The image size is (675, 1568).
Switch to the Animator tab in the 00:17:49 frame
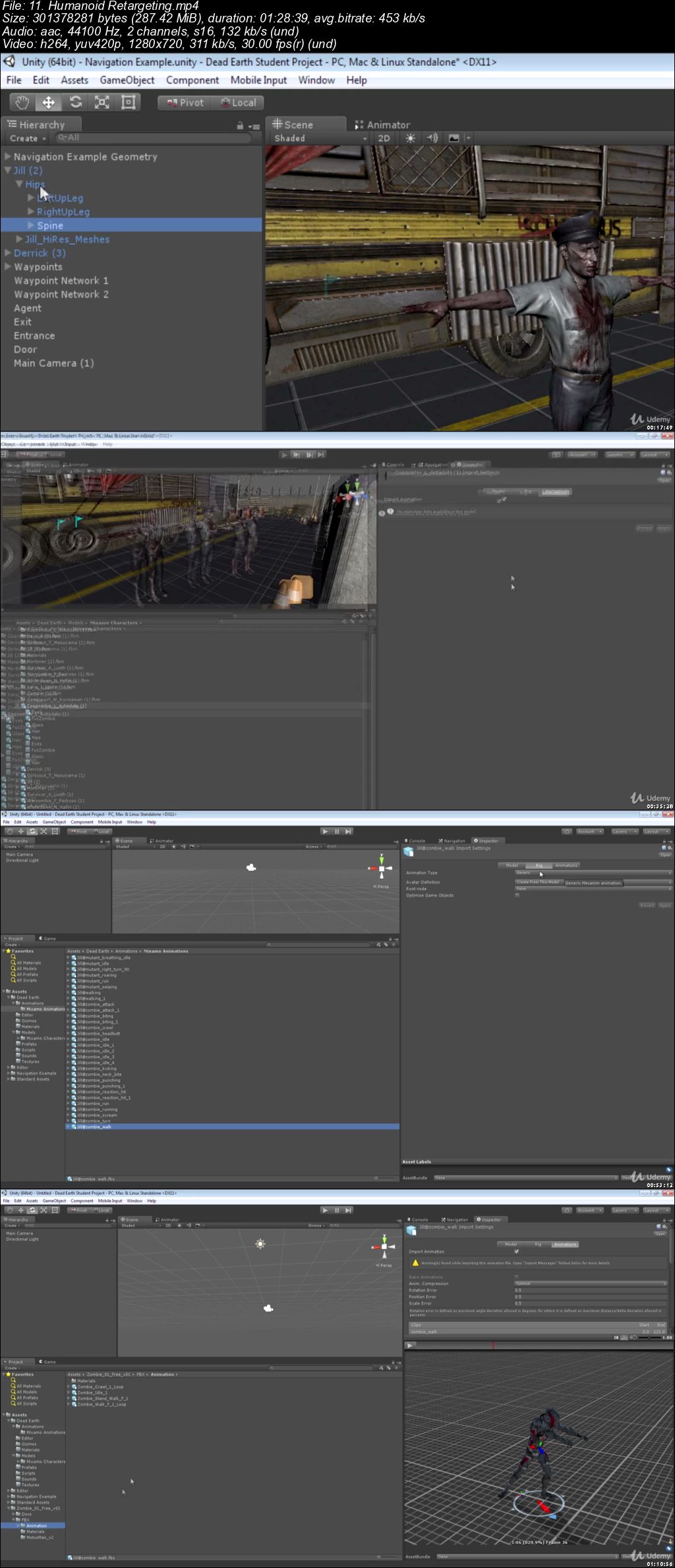click(383, 125)
